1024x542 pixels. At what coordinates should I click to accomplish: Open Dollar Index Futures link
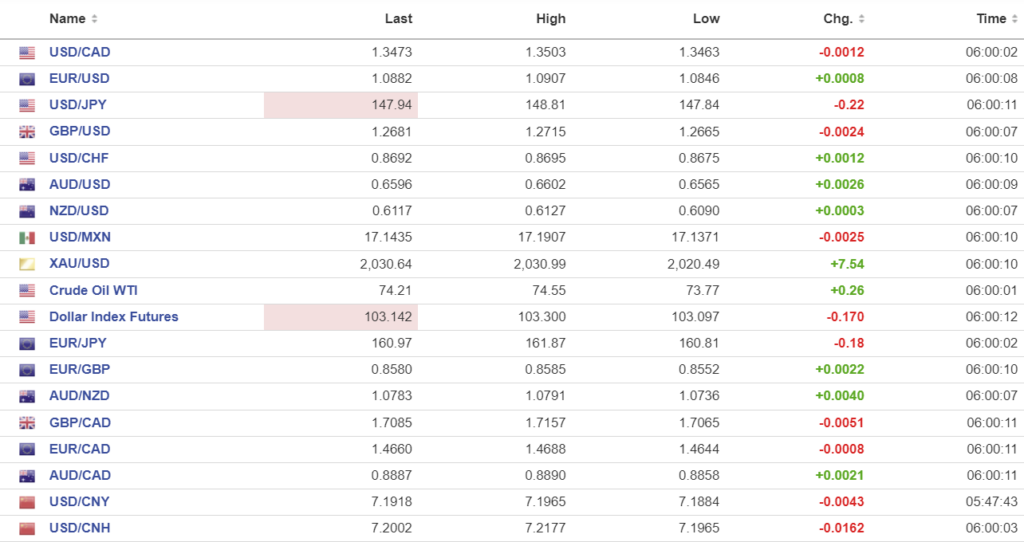tap(113, 317)
